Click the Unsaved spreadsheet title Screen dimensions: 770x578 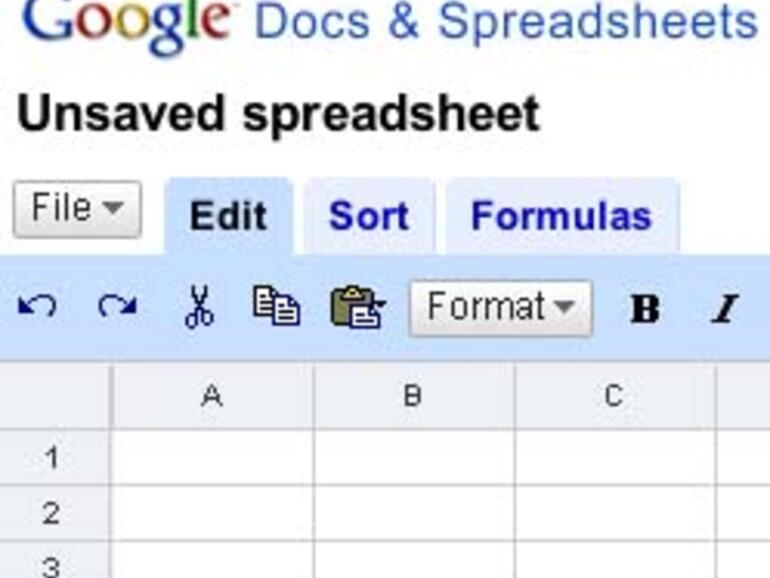coord(278,114)
